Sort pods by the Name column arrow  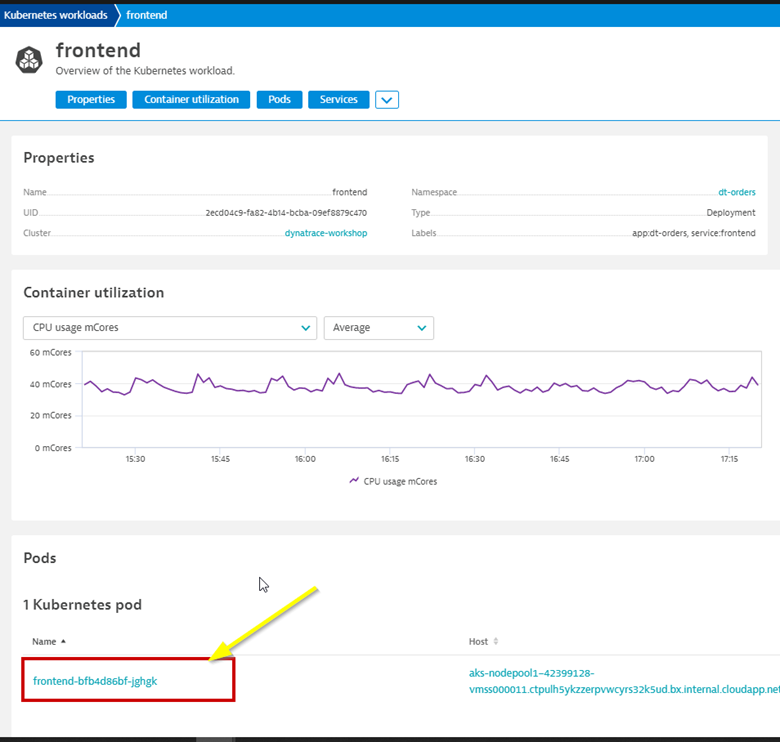[64, 641]
